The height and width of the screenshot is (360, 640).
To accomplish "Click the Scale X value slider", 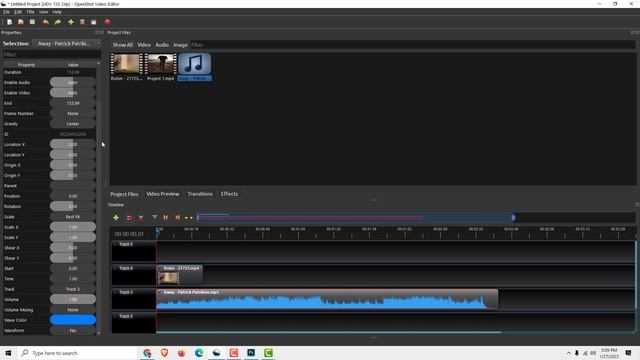I will click(x=73, y=227).
